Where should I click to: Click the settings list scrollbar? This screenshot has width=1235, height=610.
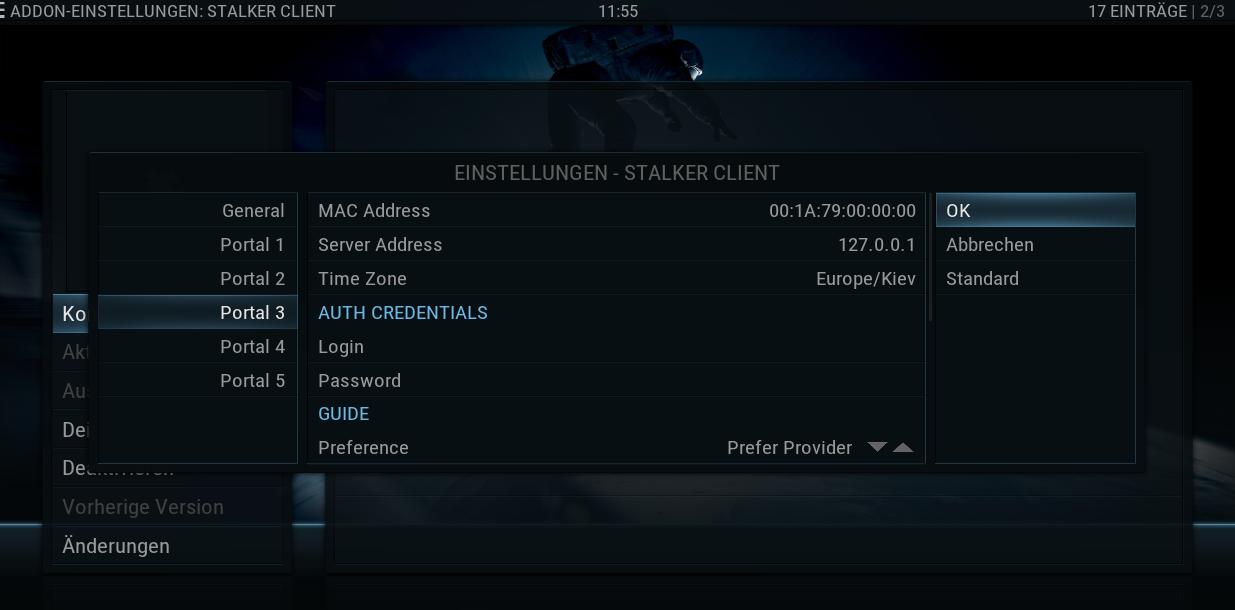pyautogui.click(x=931, y=258)
